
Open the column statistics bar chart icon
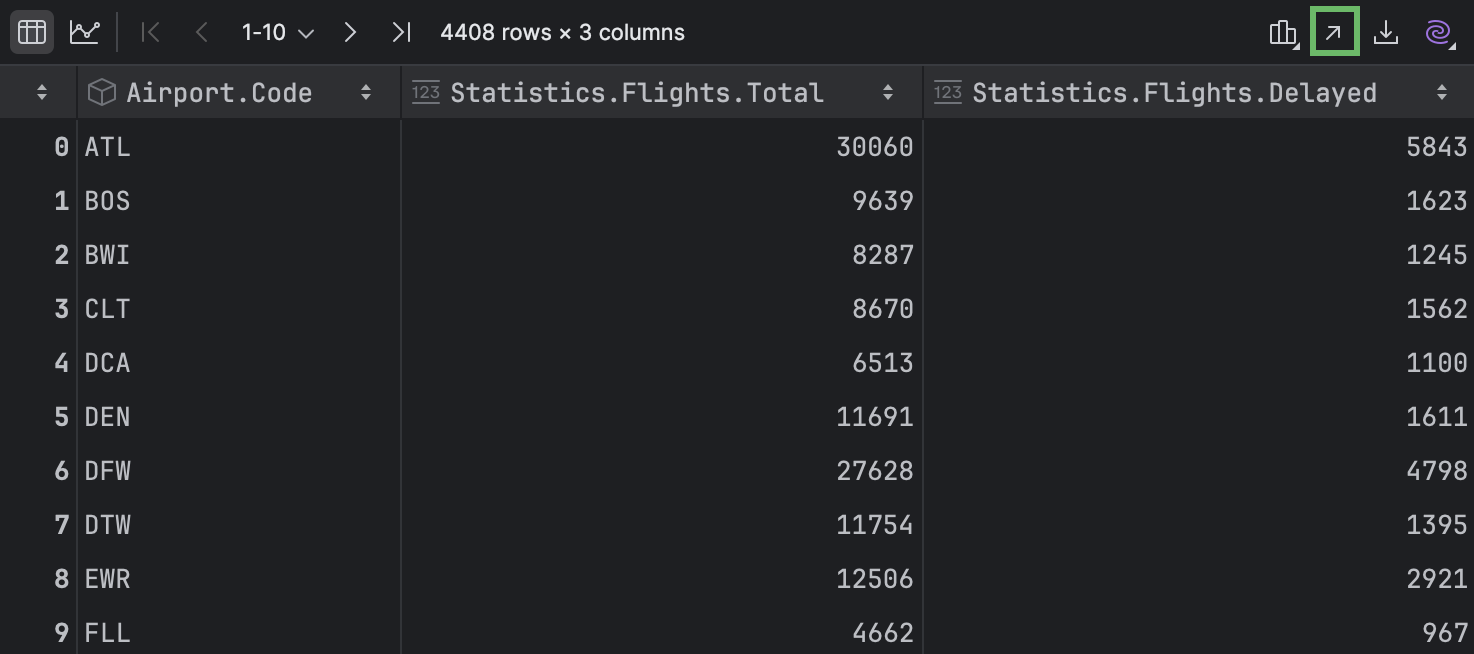1283,32
